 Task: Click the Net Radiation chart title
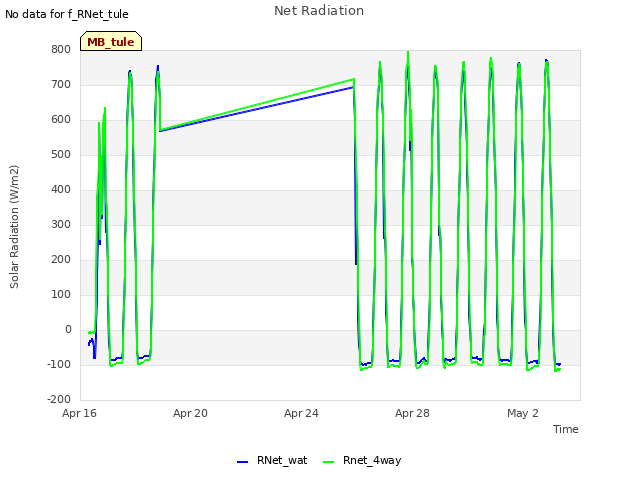point(319,11)
